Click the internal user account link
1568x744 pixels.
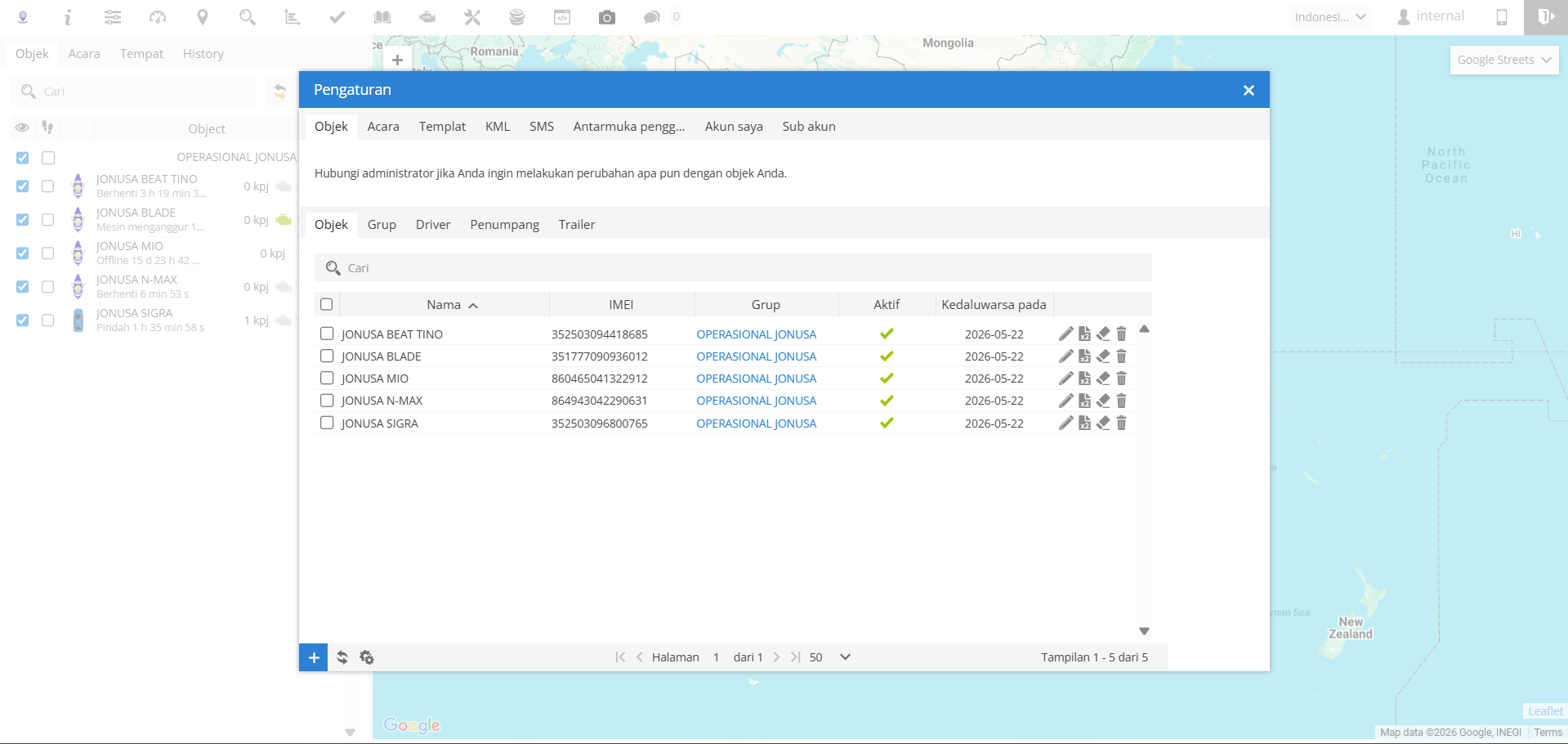[1431, 16]
